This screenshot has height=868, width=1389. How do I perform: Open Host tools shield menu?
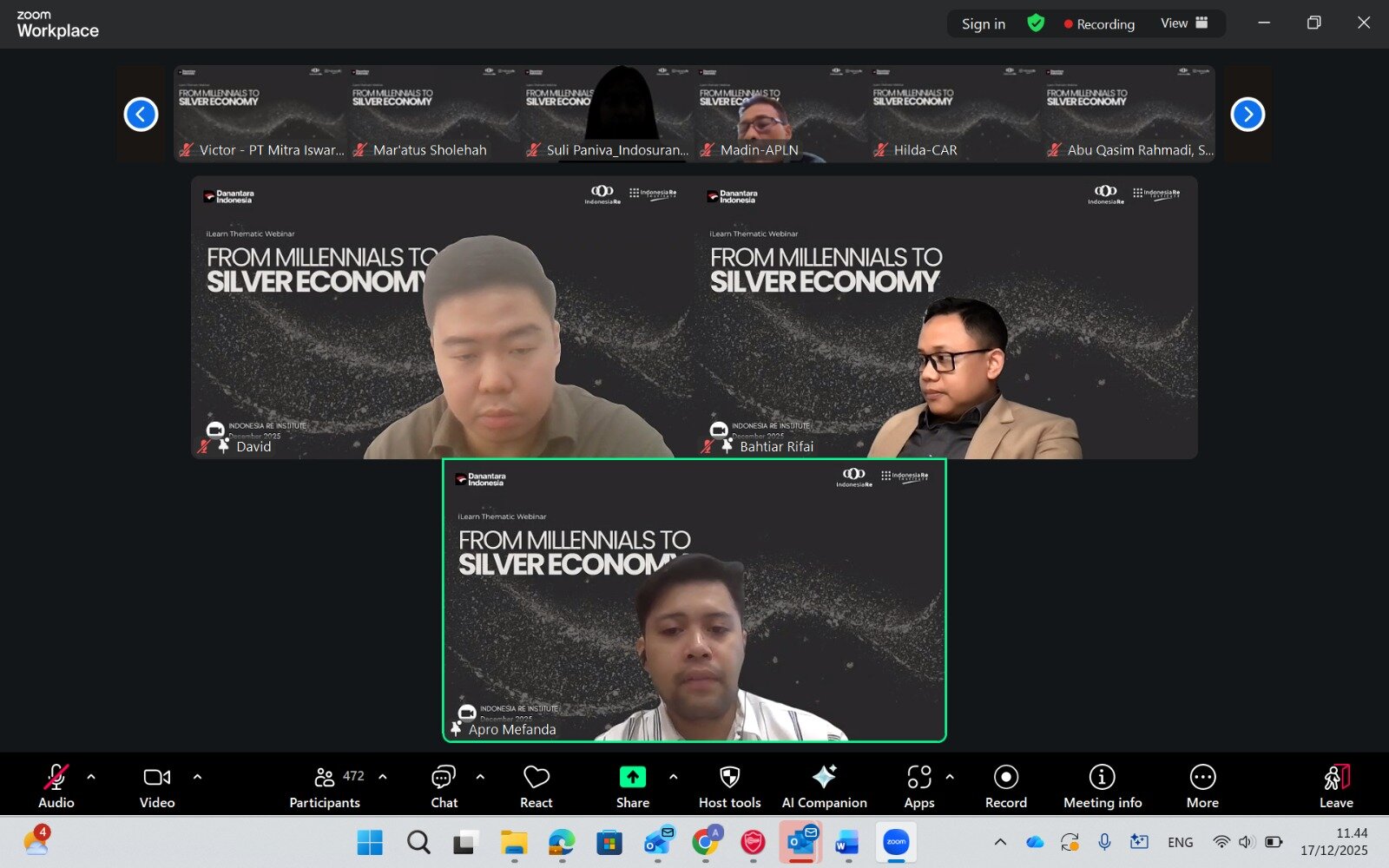[729, 786]
